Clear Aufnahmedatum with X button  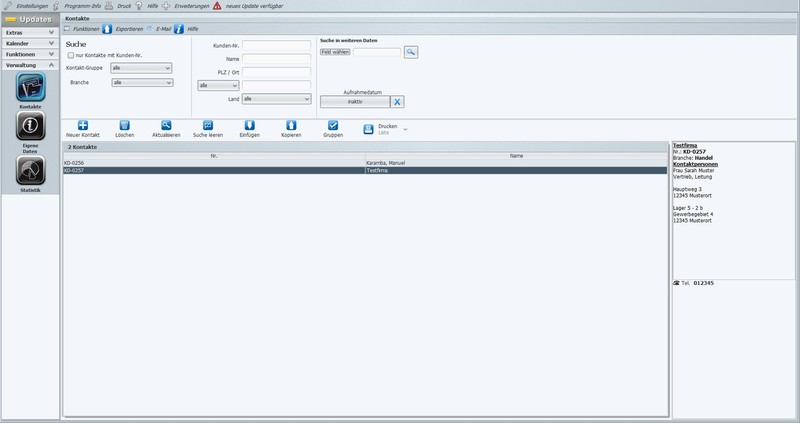[x=397, y=102]
